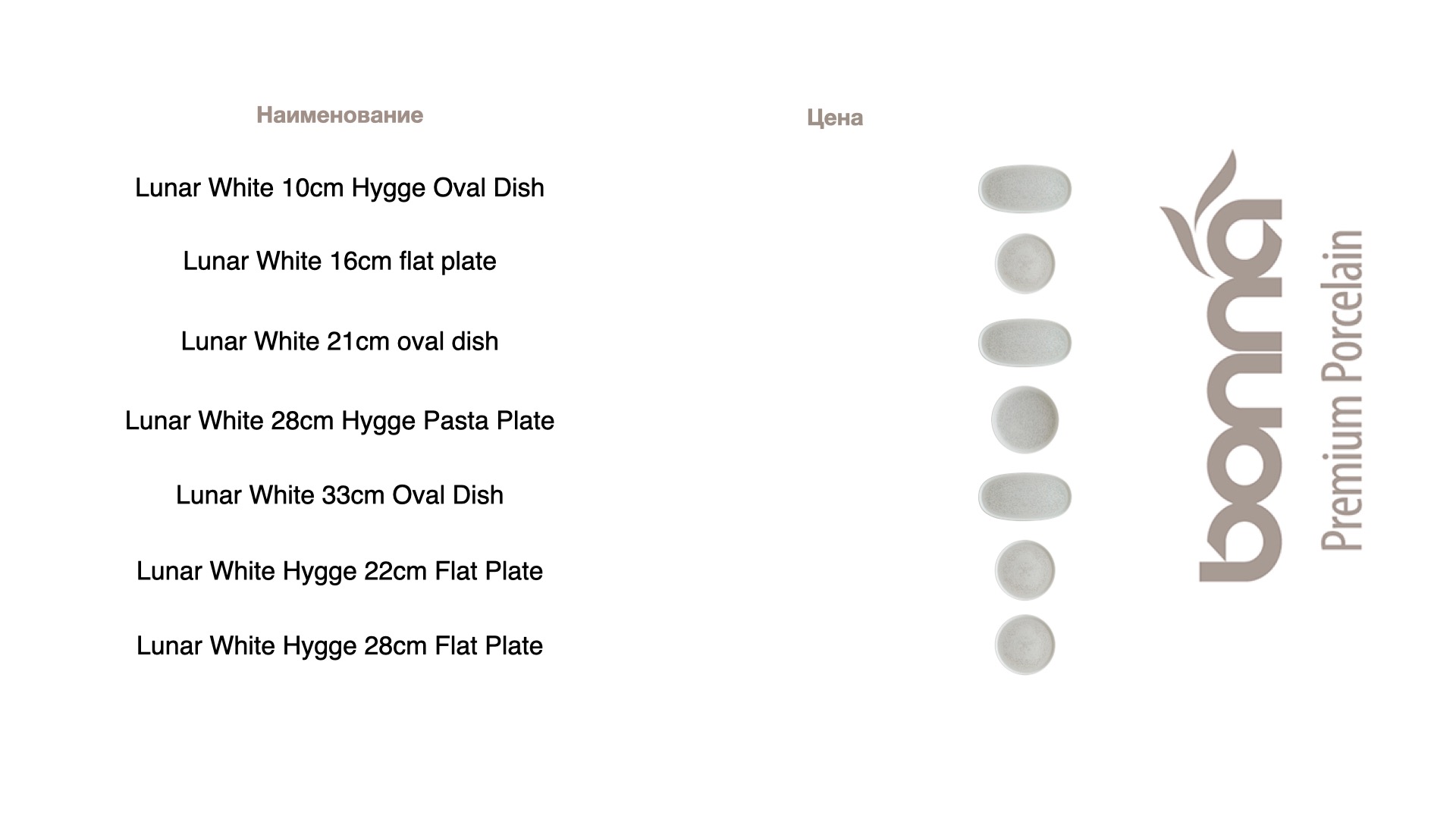
Task: Select the Lunar White 33cm Oval Dish text
Action: [340, 495]
